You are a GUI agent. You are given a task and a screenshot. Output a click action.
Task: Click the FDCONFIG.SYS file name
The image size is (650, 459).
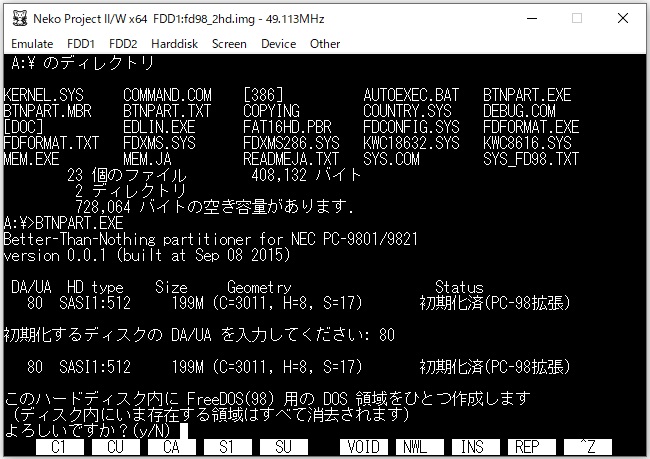tap(411, 127)
